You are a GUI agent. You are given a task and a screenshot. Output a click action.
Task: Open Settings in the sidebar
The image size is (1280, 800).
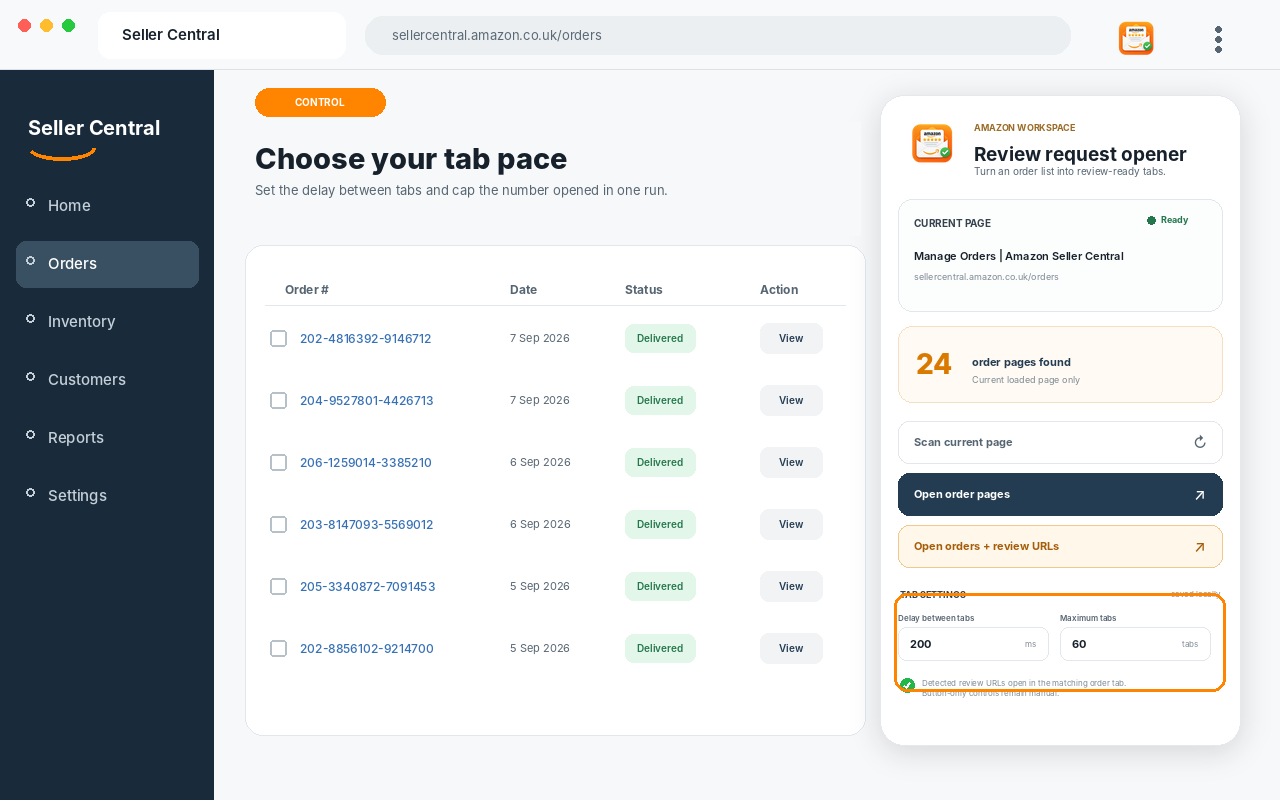point(107,496)
